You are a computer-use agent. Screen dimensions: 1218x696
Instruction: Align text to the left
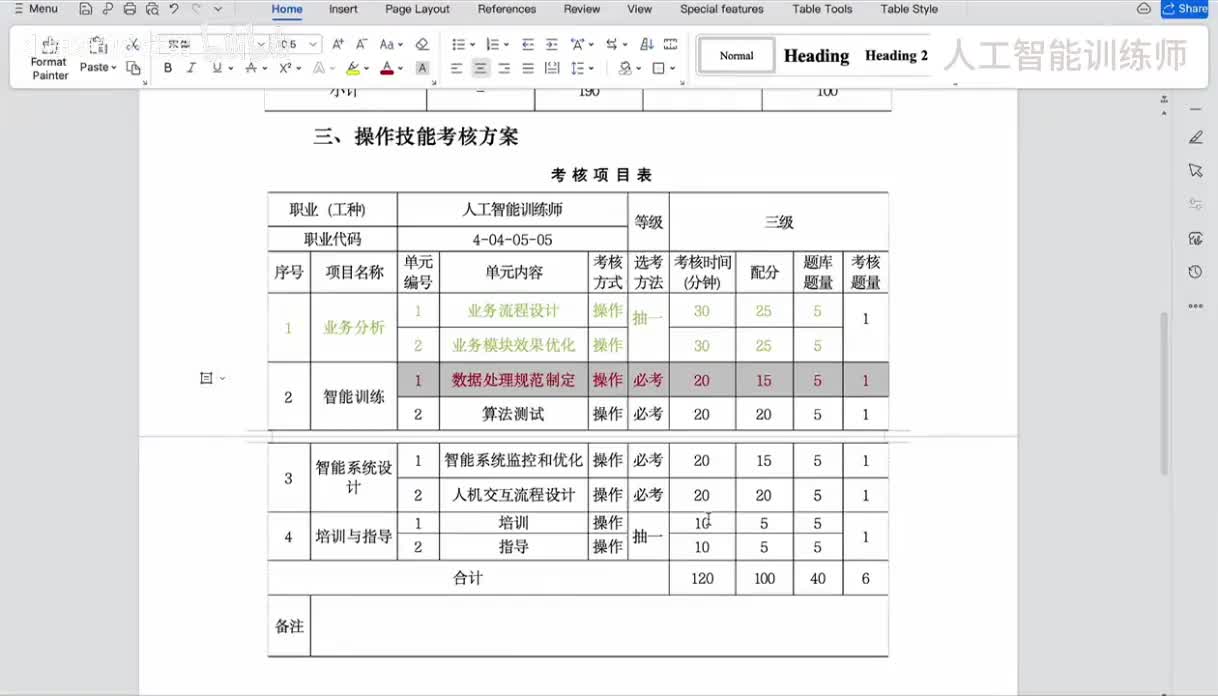456,68
